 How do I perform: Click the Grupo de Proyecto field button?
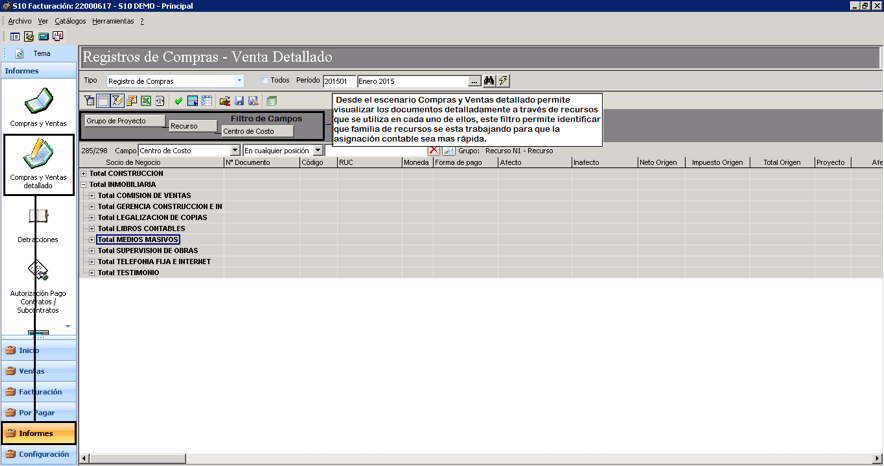[125, 121]
